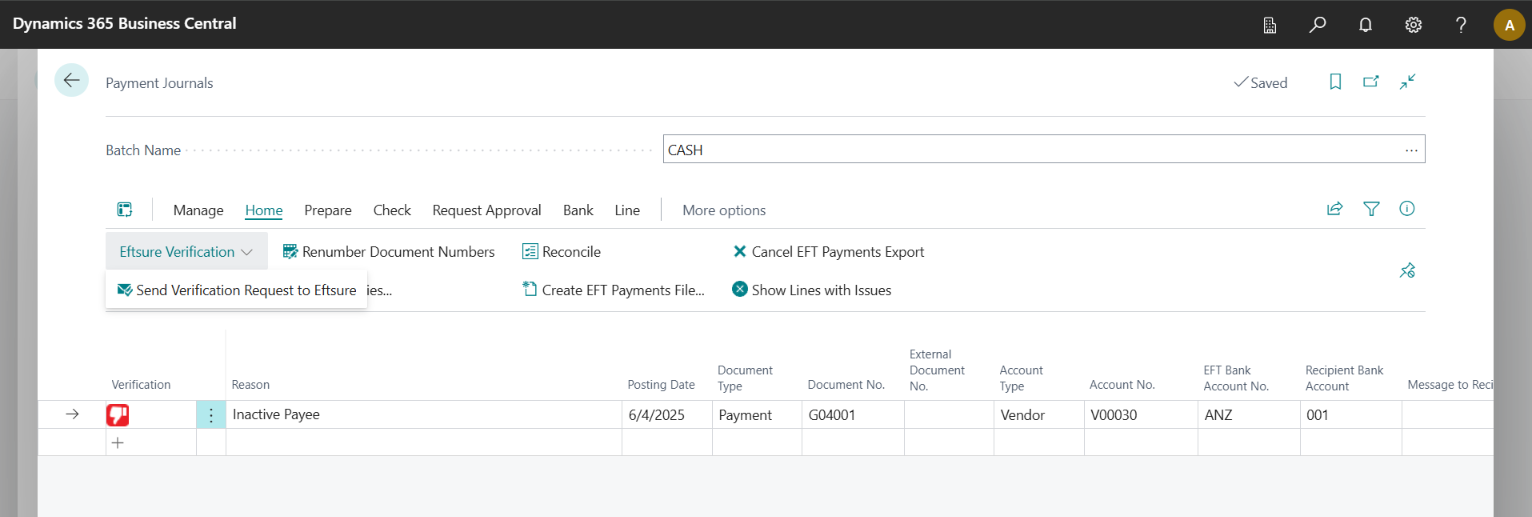Click the ANZ bank account cell
Screen dimensions: 1532x517
pos(1249,414)
